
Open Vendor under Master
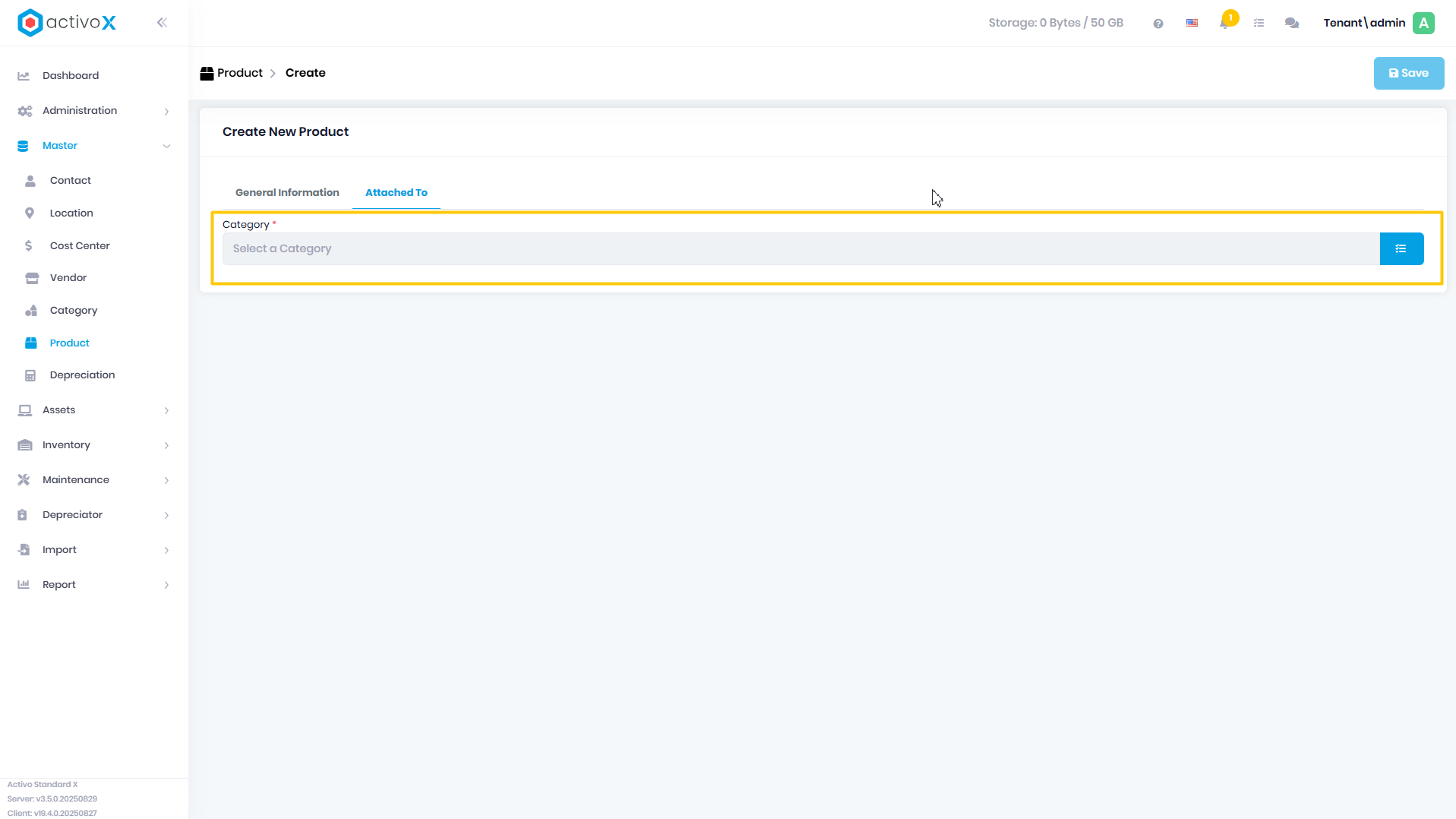[68, 278]
